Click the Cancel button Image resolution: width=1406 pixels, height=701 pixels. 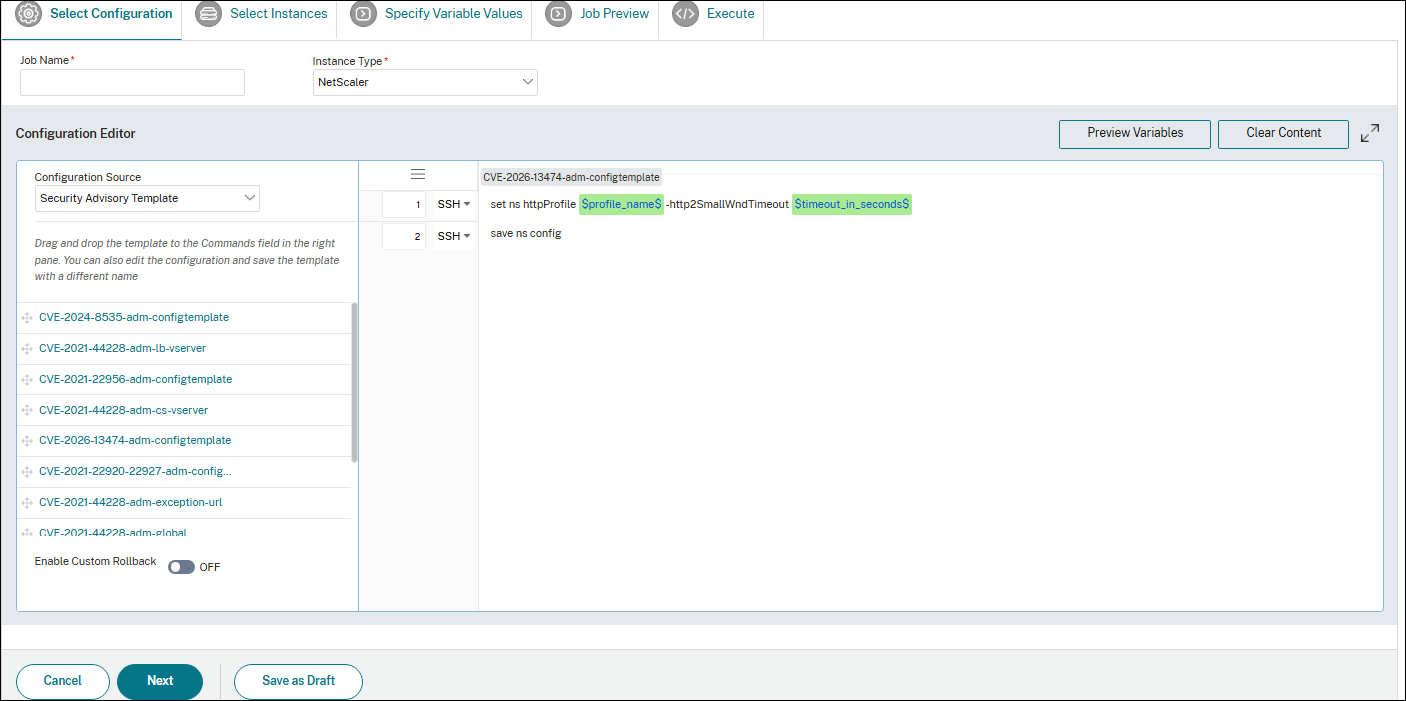(x=63, y=681)
